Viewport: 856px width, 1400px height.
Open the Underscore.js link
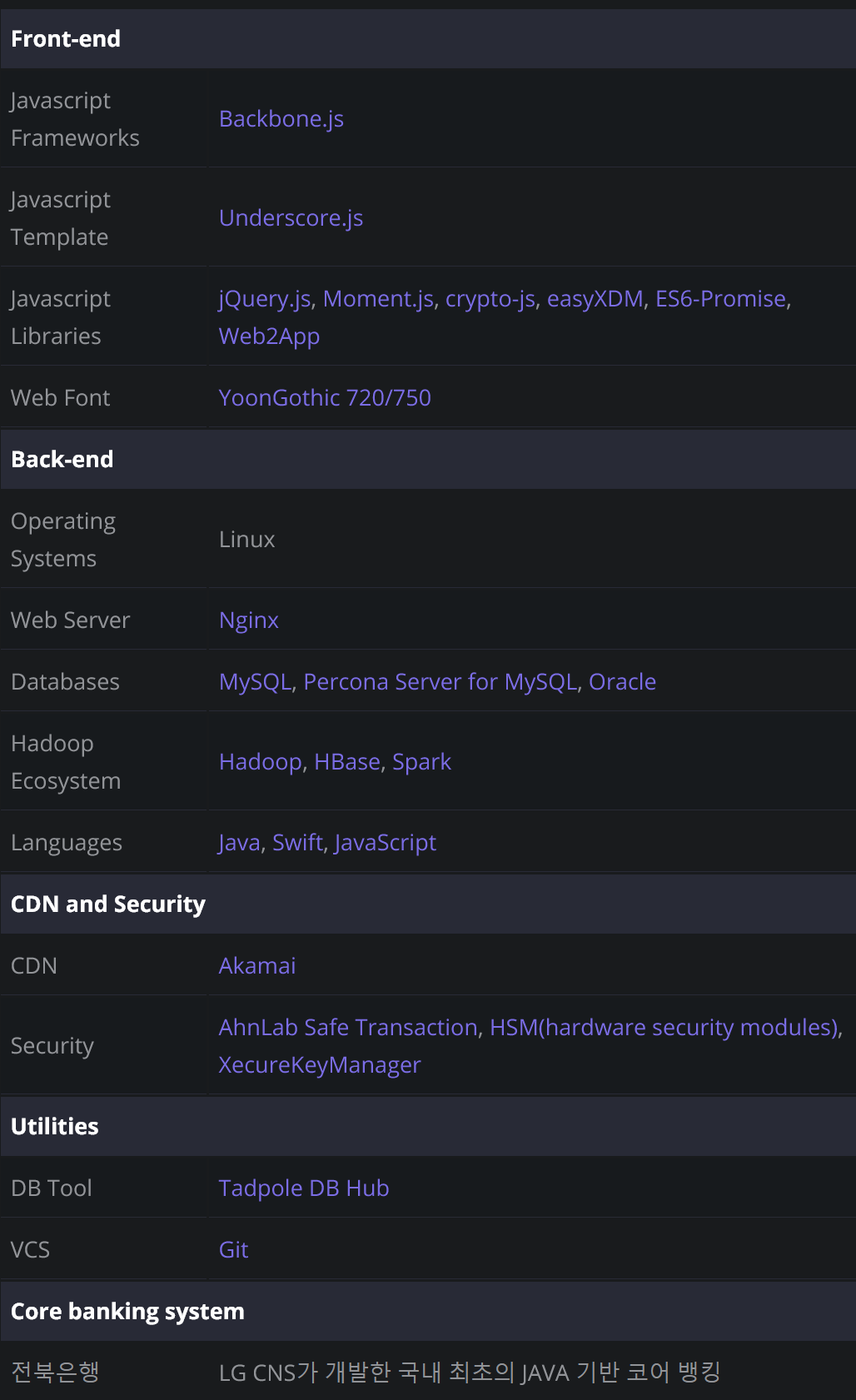pyautogui.click(x=291, y=218)
